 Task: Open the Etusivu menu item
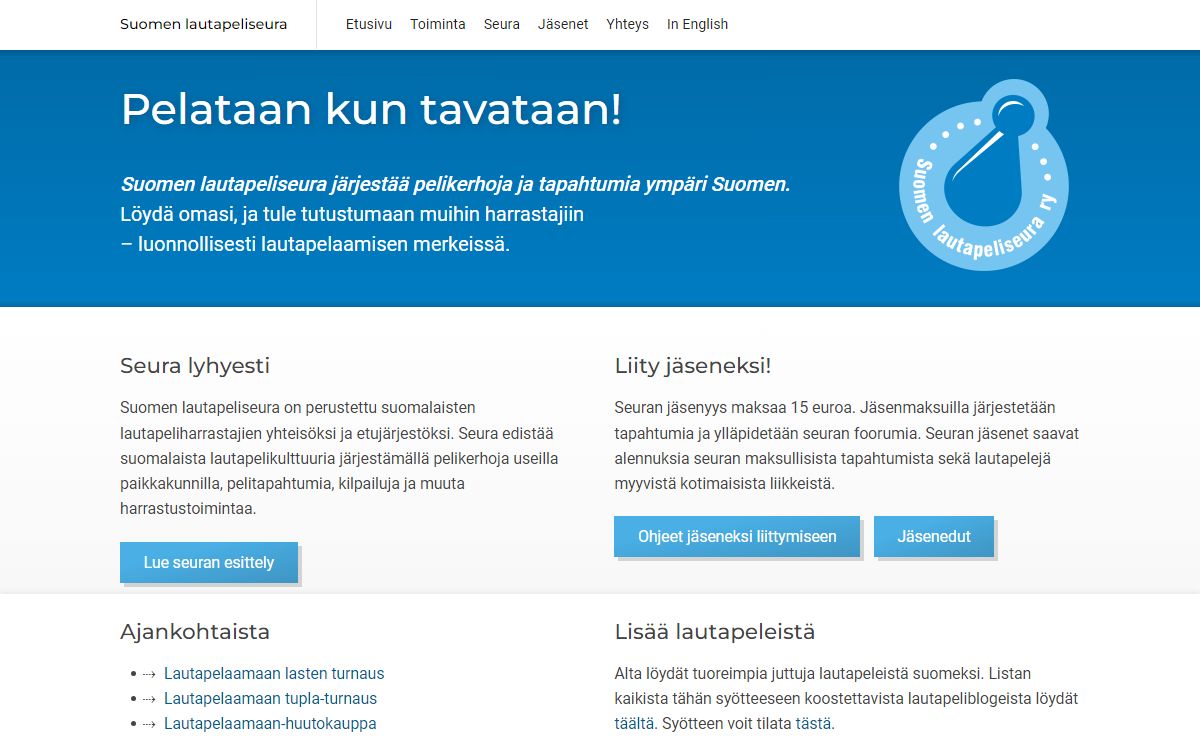[369, 24]
